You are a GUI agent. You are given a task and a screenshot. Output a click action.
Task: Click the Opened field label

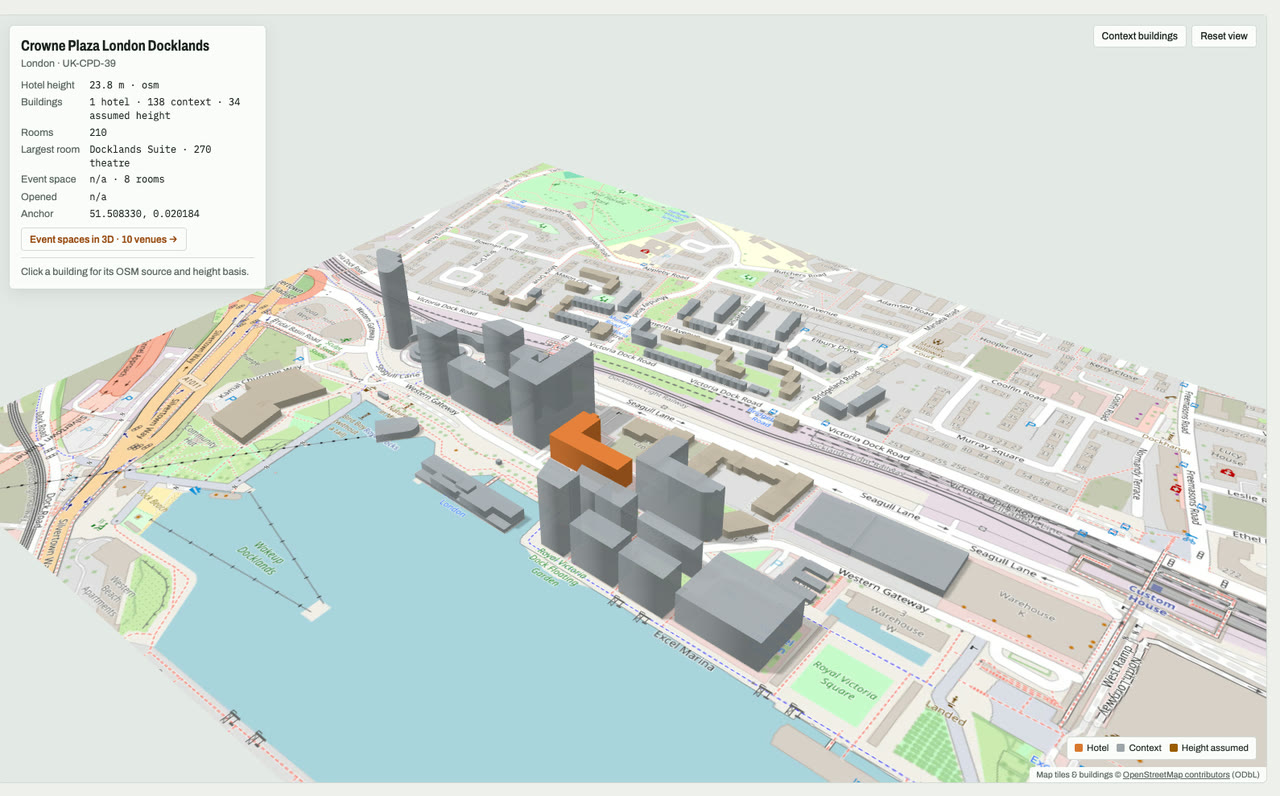point(39,197)
